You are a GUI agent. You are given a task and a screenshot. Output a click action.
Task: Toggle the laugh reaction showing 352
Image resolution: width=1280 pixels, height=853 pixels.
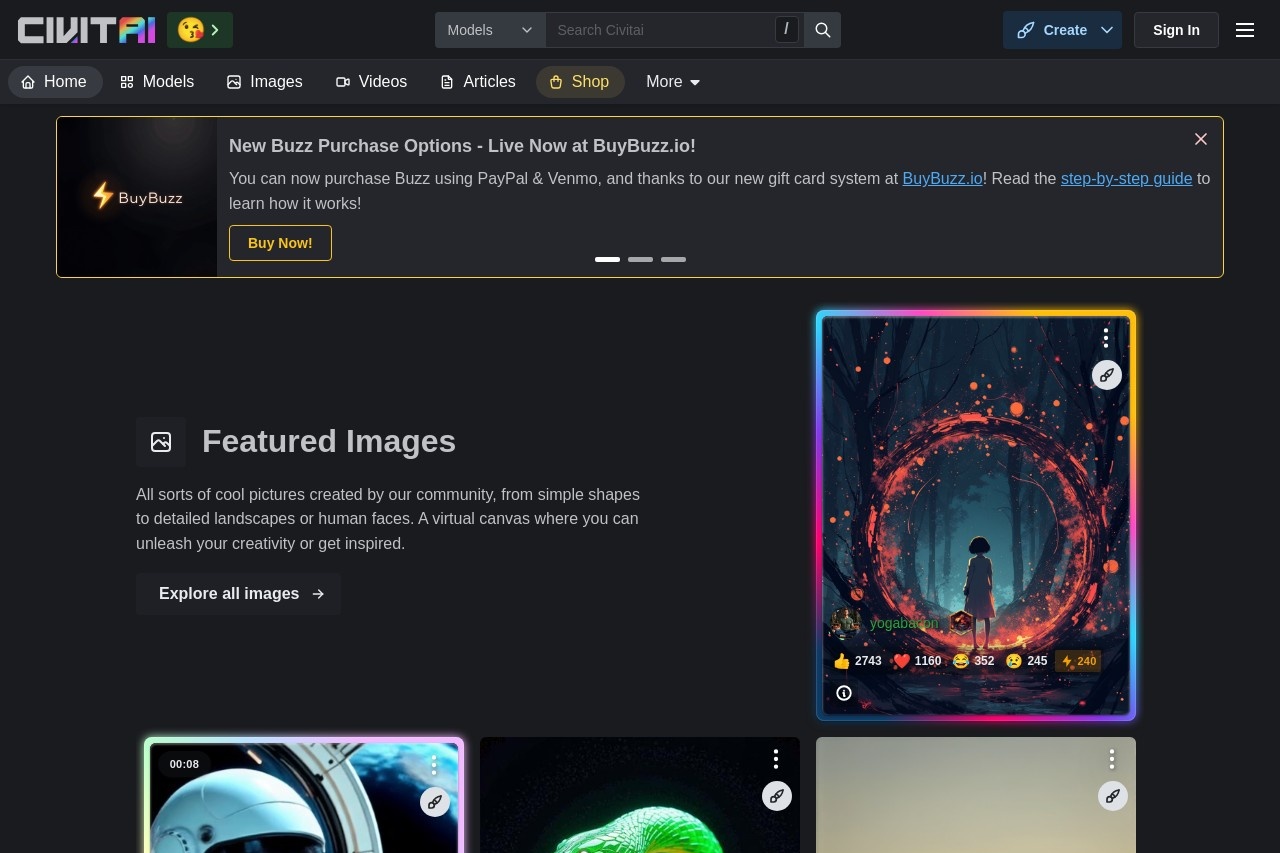(973, 661)
